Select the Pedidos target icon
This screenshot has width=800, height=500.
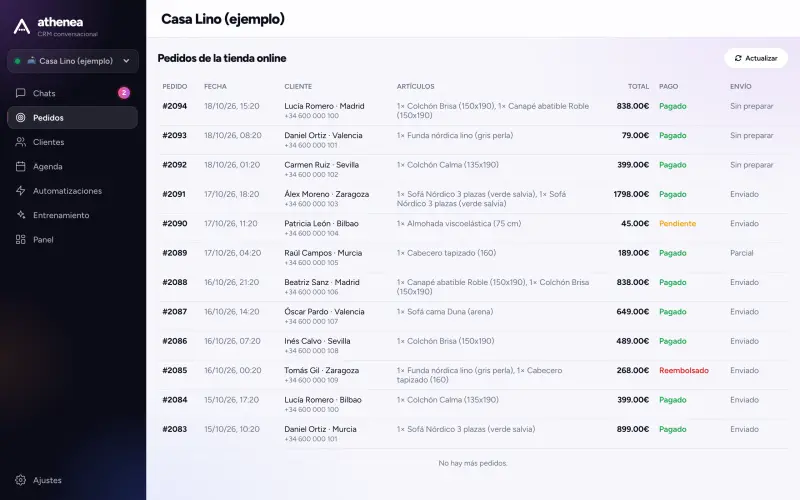point(20,117)
